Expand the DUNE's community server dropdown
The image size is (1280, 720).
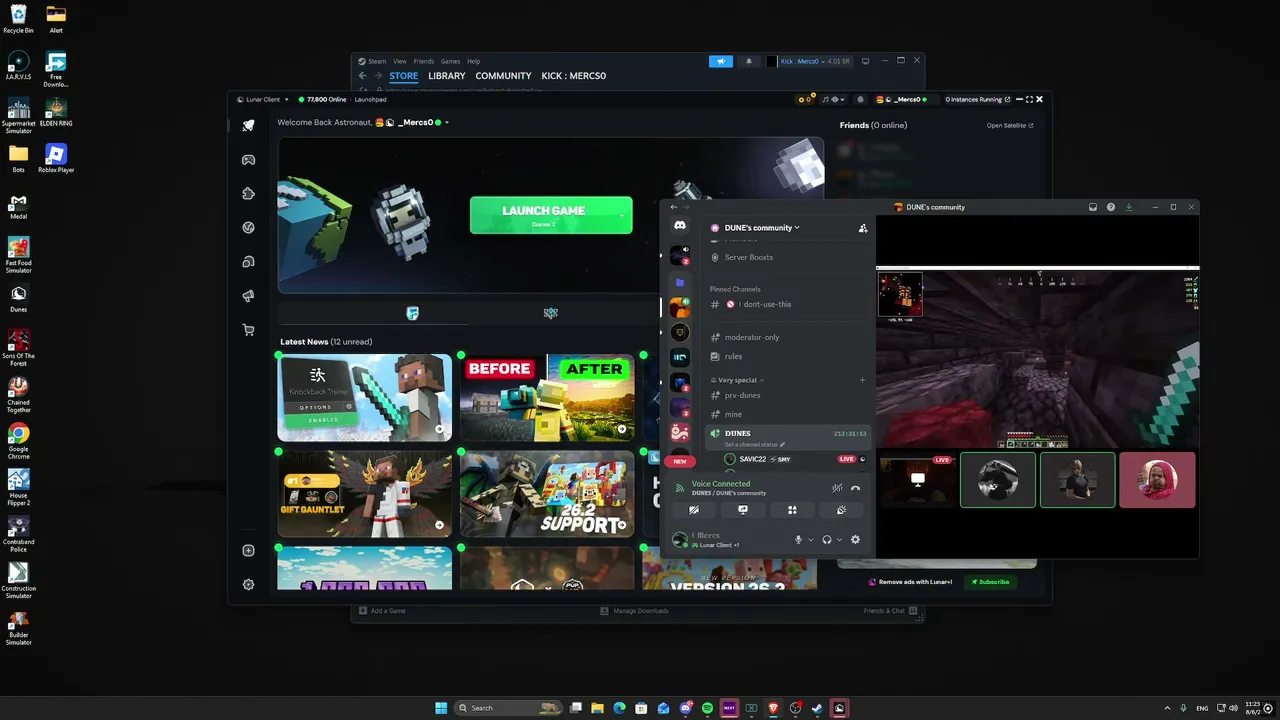click(x=762, y=228)
